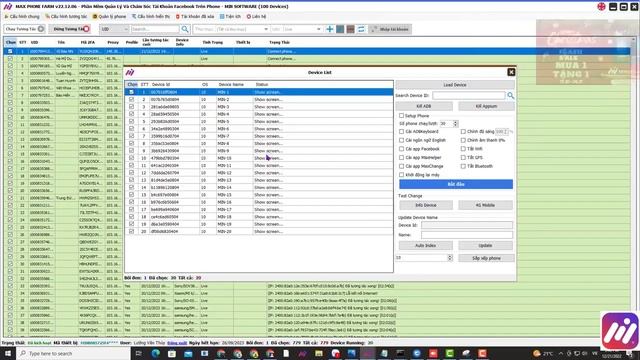Click the refresh arrows toolbar icon
640x360 pixels.
click(361, 29)
